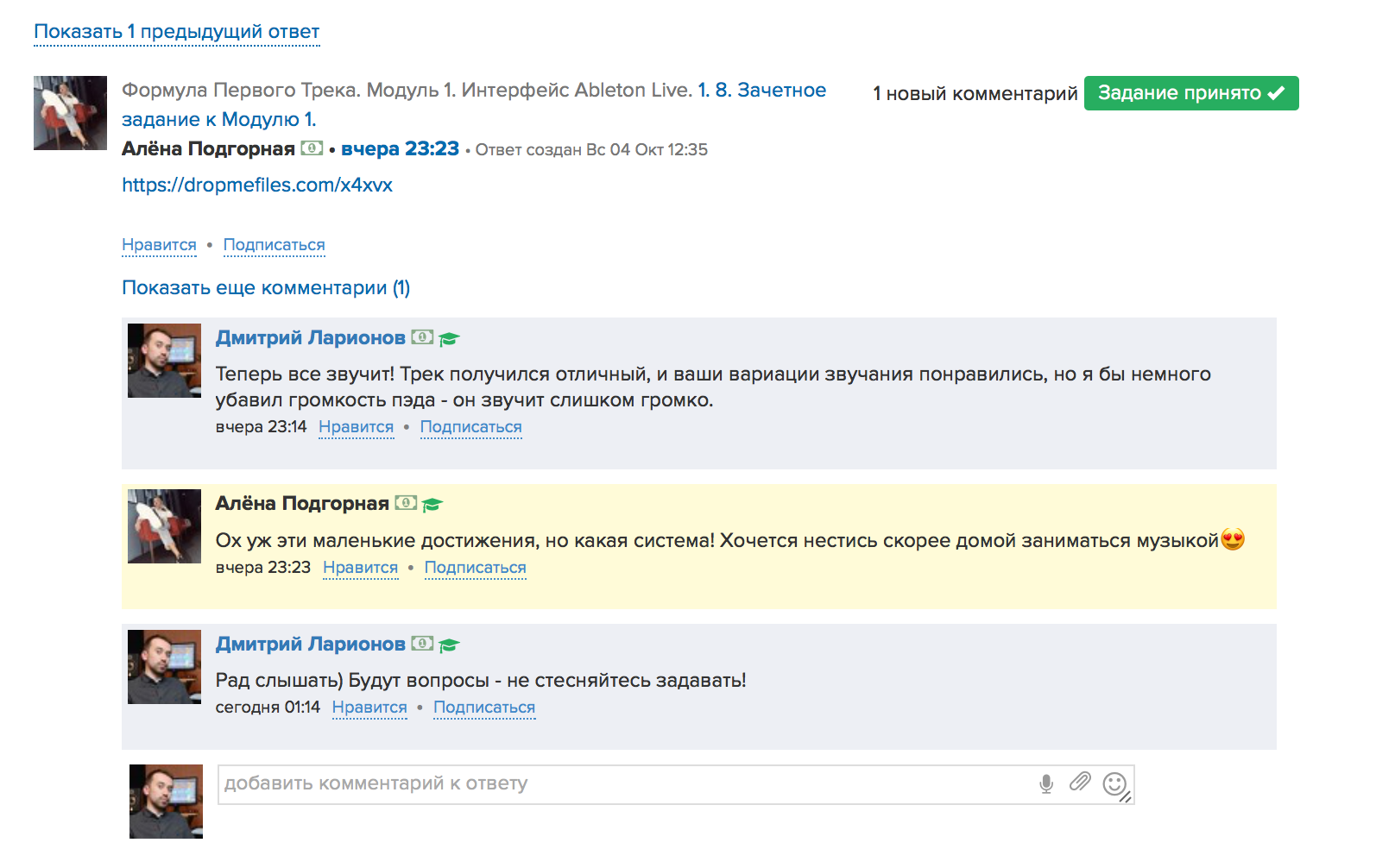
Task: Like Дмитрий's 'Рад слышать' comment
Action: coord(369,708)
